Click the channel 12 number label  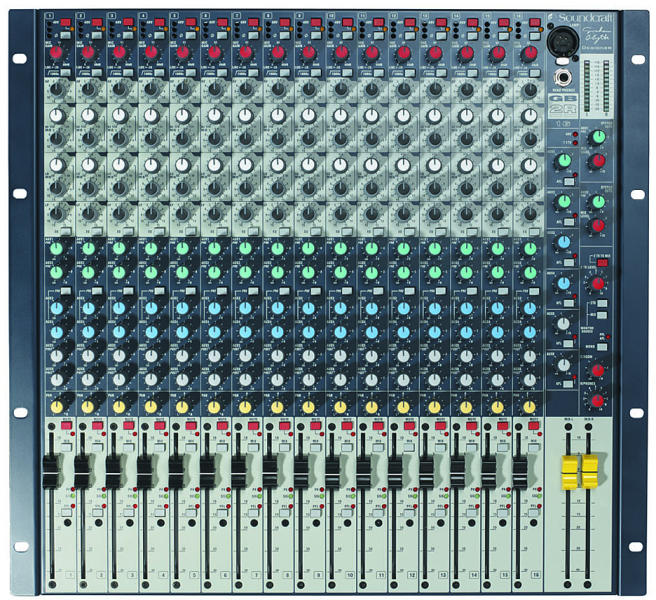pyautogui.click(x=411, y=575)
